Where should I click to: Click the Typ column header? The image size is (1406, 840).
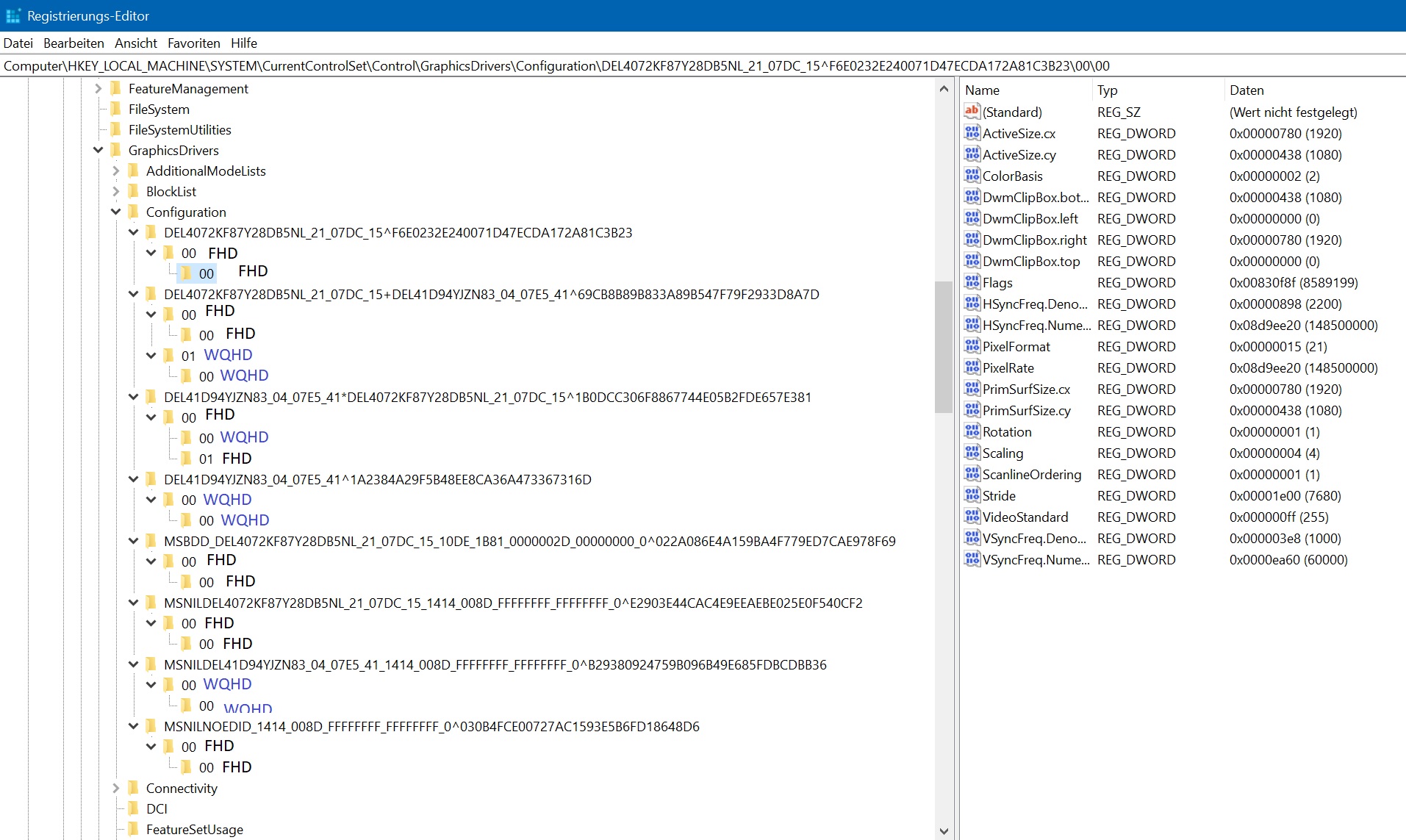[x=1107, y=90]
